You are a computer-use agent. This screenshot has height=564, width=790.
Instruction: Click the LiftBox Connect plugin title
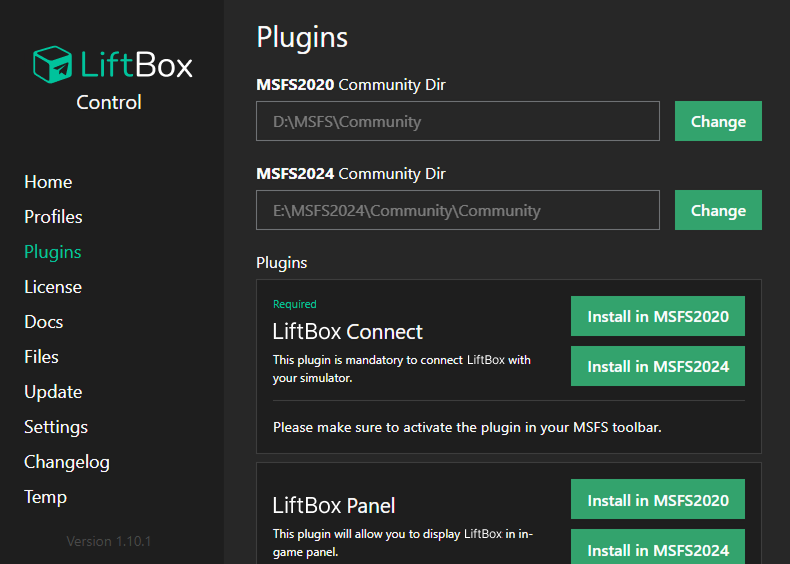coord(348,332)
